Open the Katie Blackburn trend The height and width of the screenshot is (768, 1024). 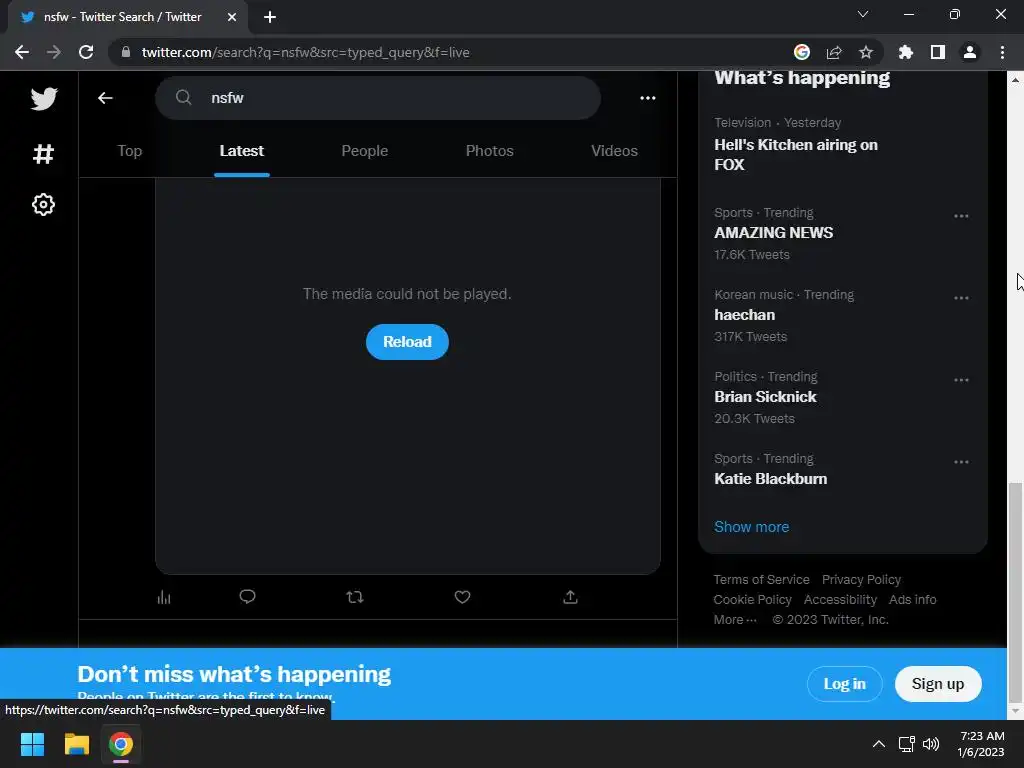point(842,469)
